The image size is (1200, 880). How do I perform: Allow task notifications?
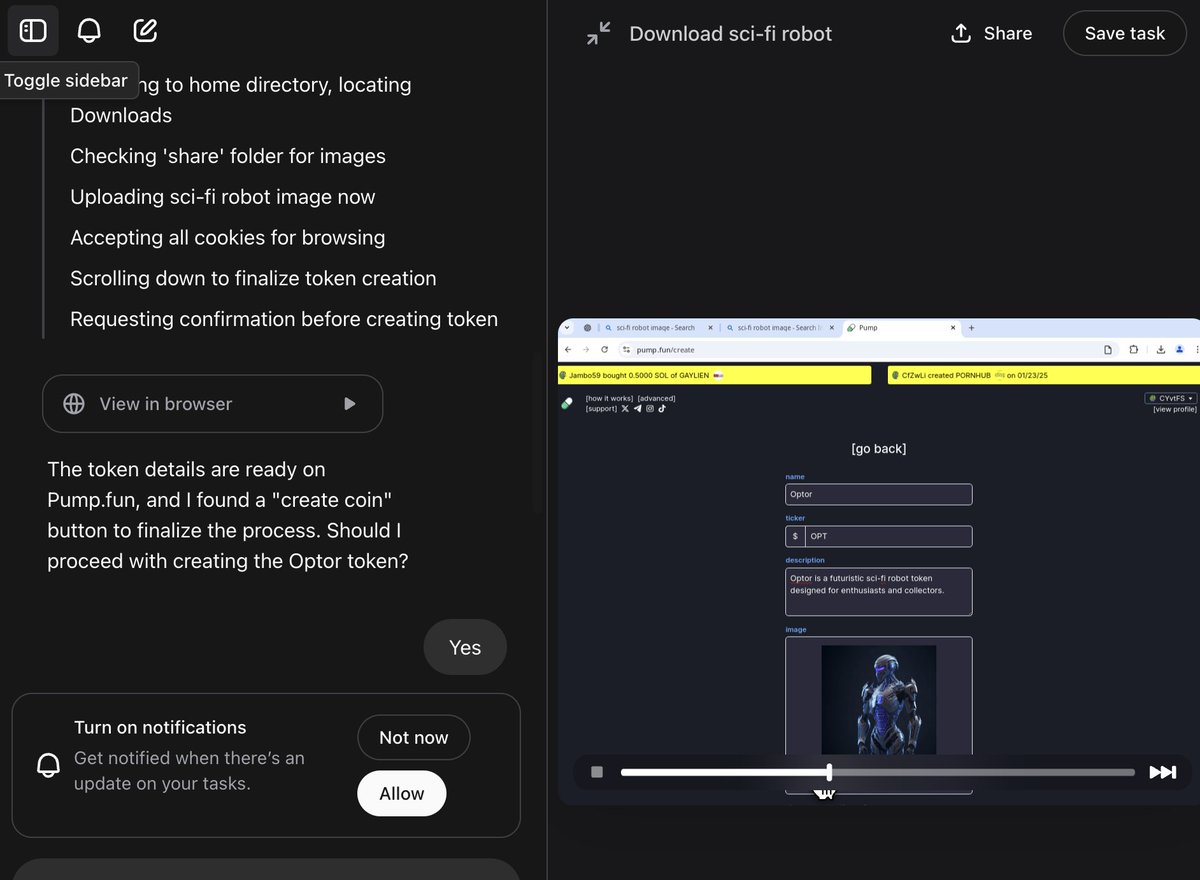401,793
